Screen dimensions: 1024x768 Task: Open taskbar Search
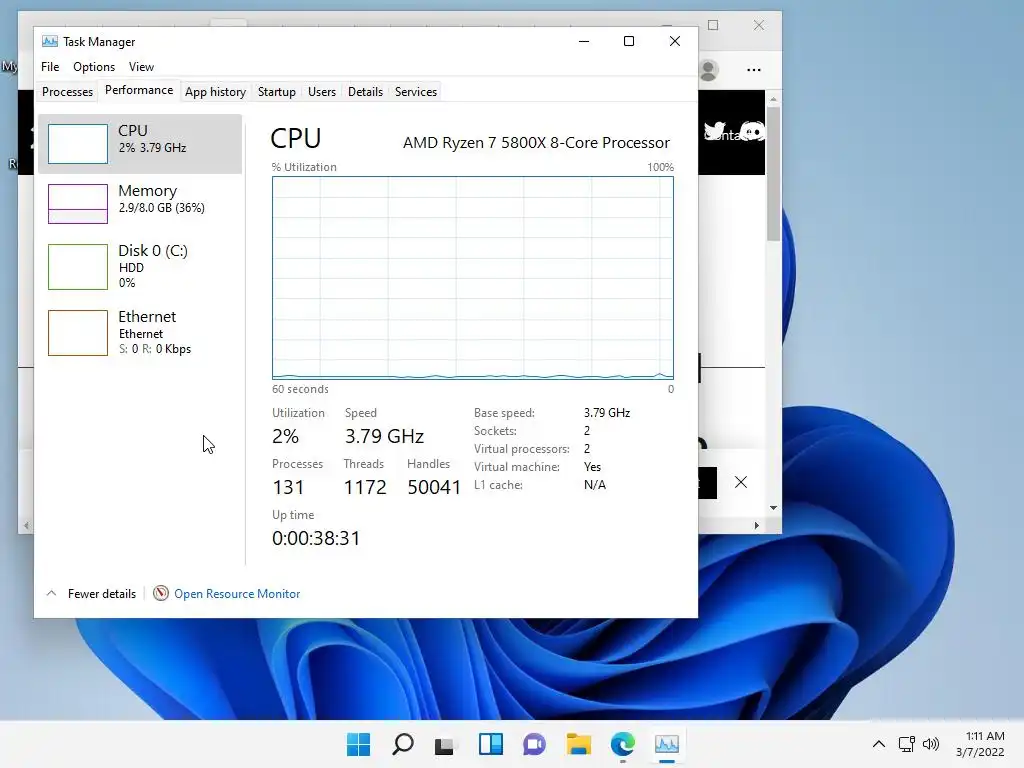tap(402, 744)
